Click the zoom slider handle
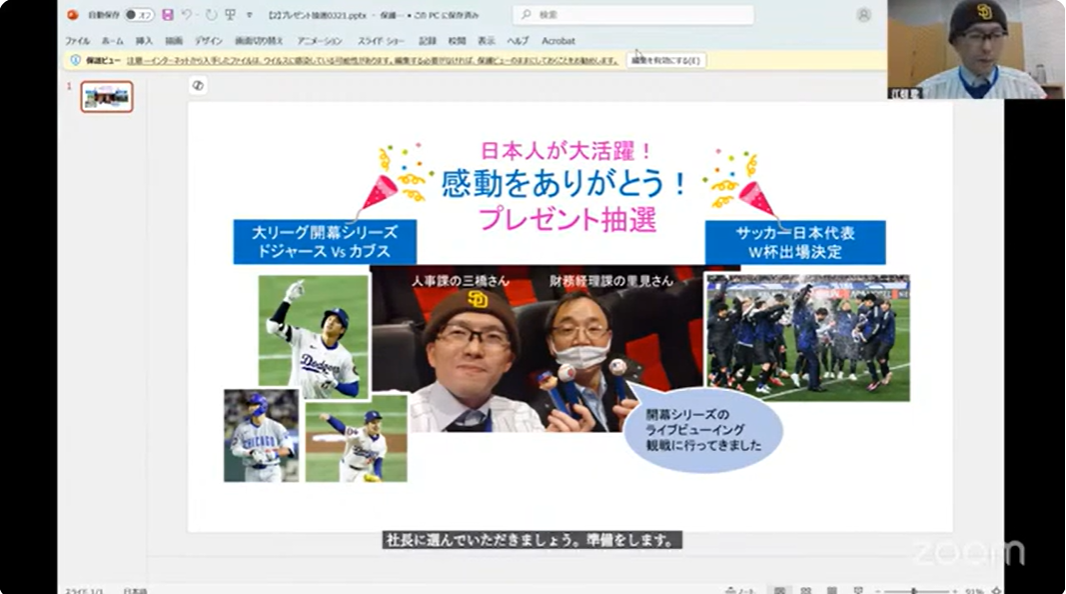1066x594 pixels. tap(914, 591)
